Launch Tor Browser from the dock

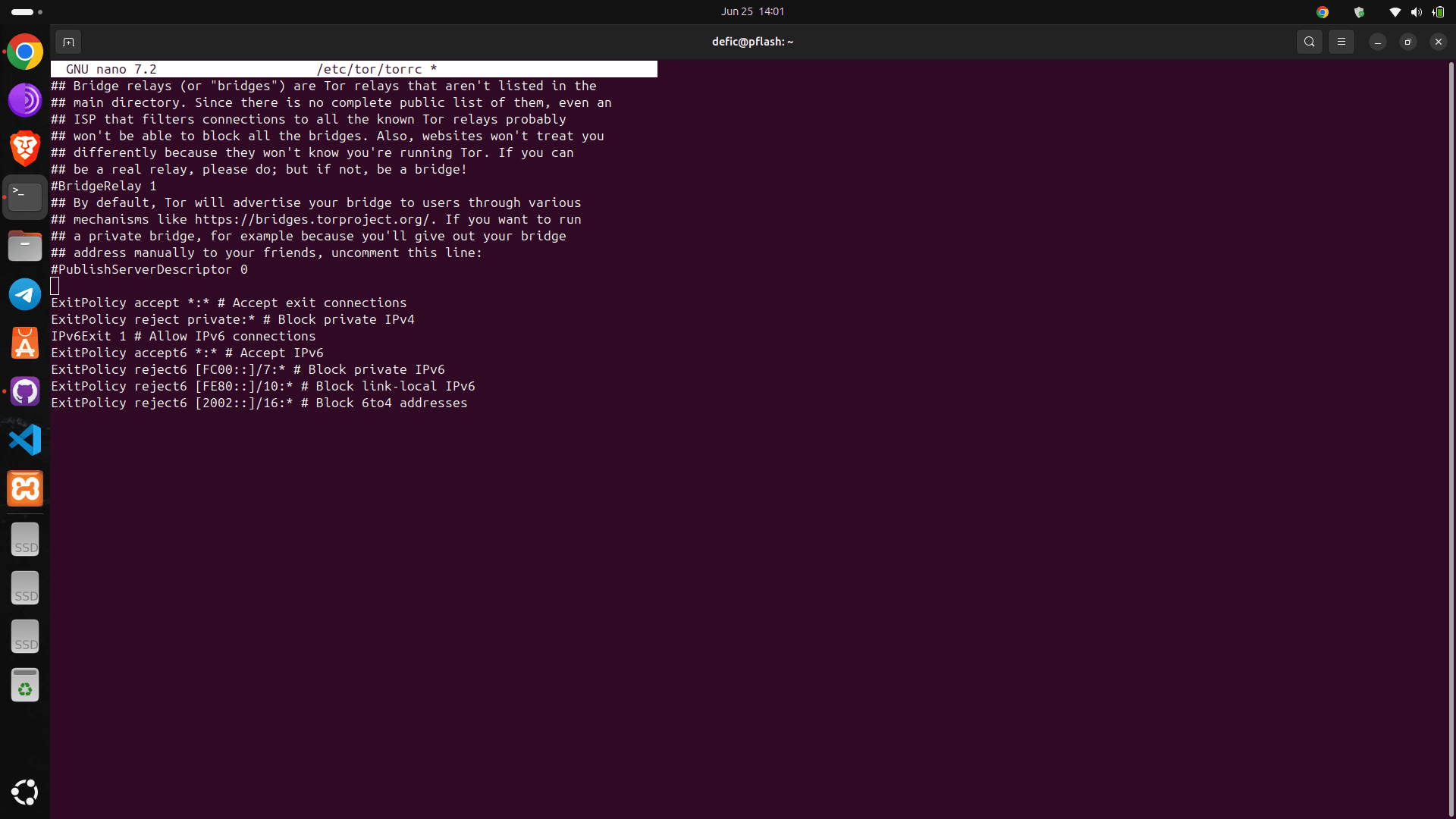[25, 100]
